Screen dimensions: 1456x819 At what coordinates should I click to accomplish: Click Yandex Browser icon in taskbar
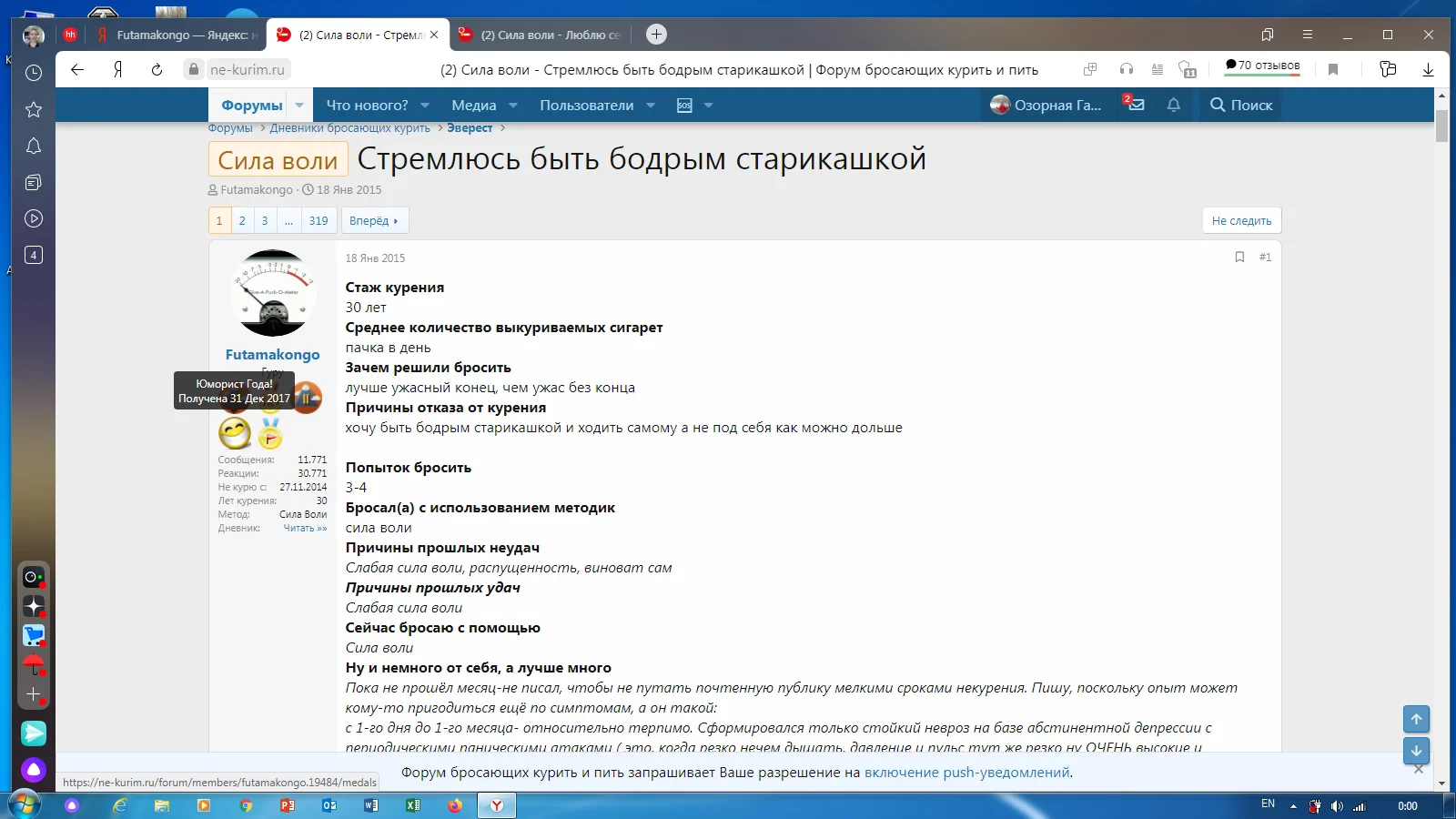495,804
